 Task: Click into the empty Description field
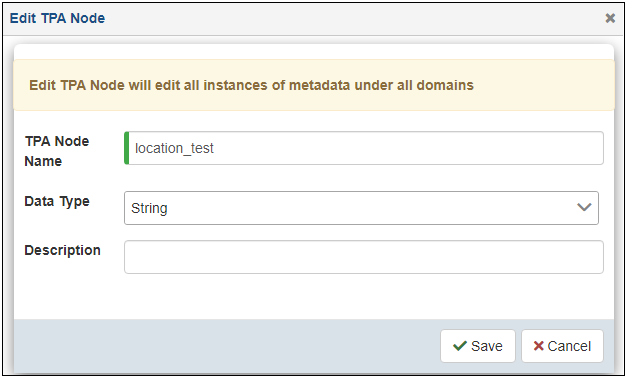[x=364, y=257]
